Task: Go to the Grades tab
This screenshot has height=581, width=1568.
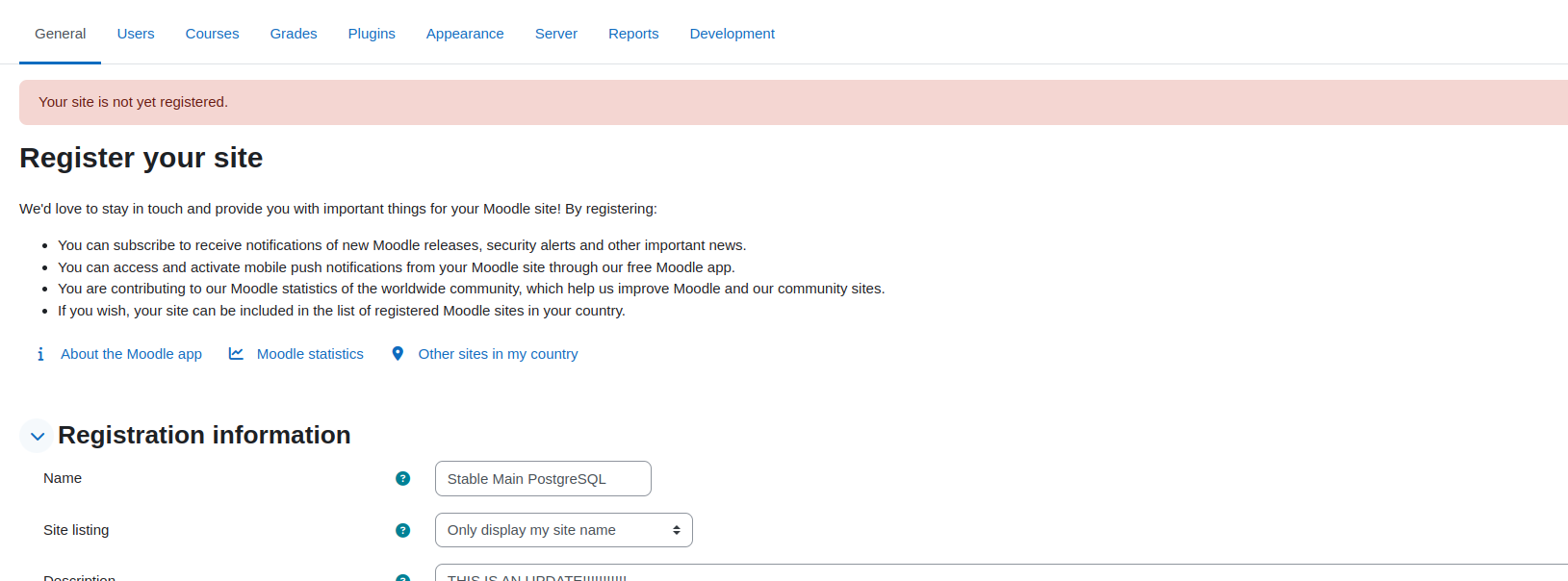Action: click(294, 34)
